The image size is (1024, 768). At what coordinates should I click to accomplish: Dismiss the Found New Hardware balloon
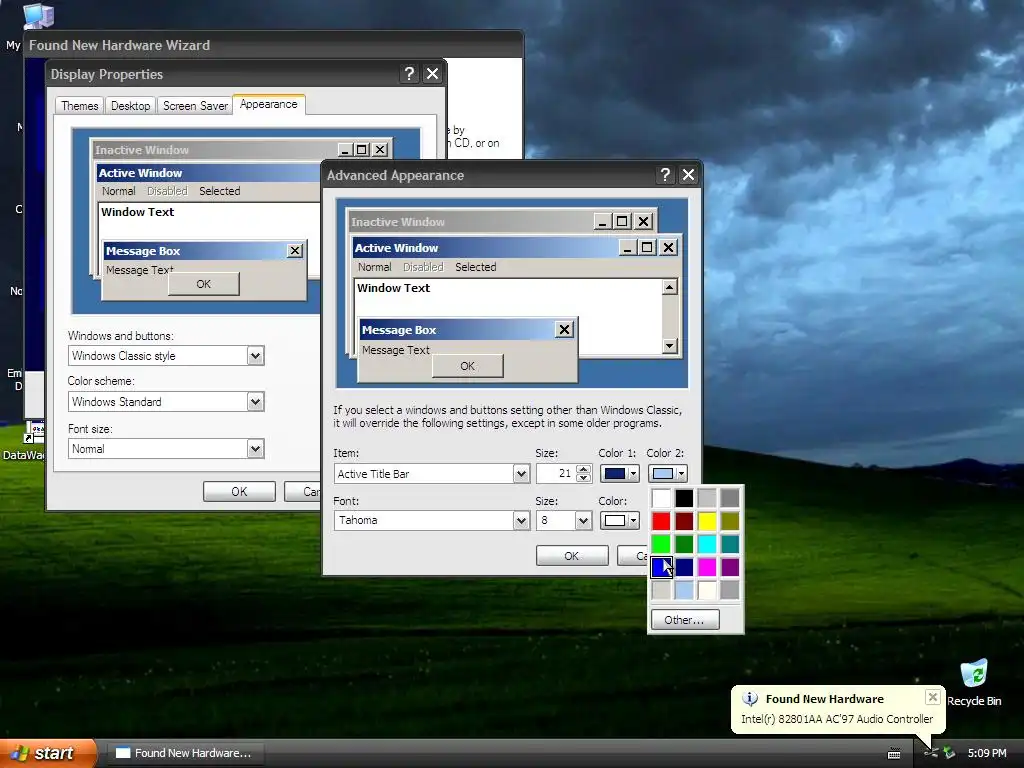(x=933, y=697)
